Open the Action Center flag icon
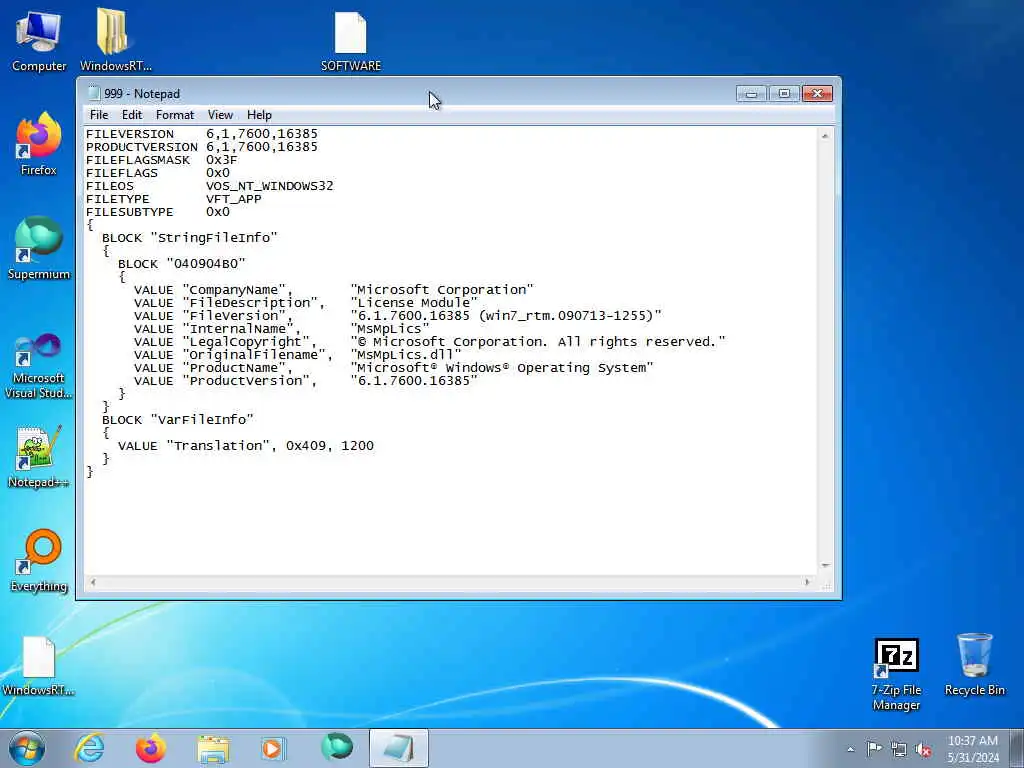 [874, 748]
